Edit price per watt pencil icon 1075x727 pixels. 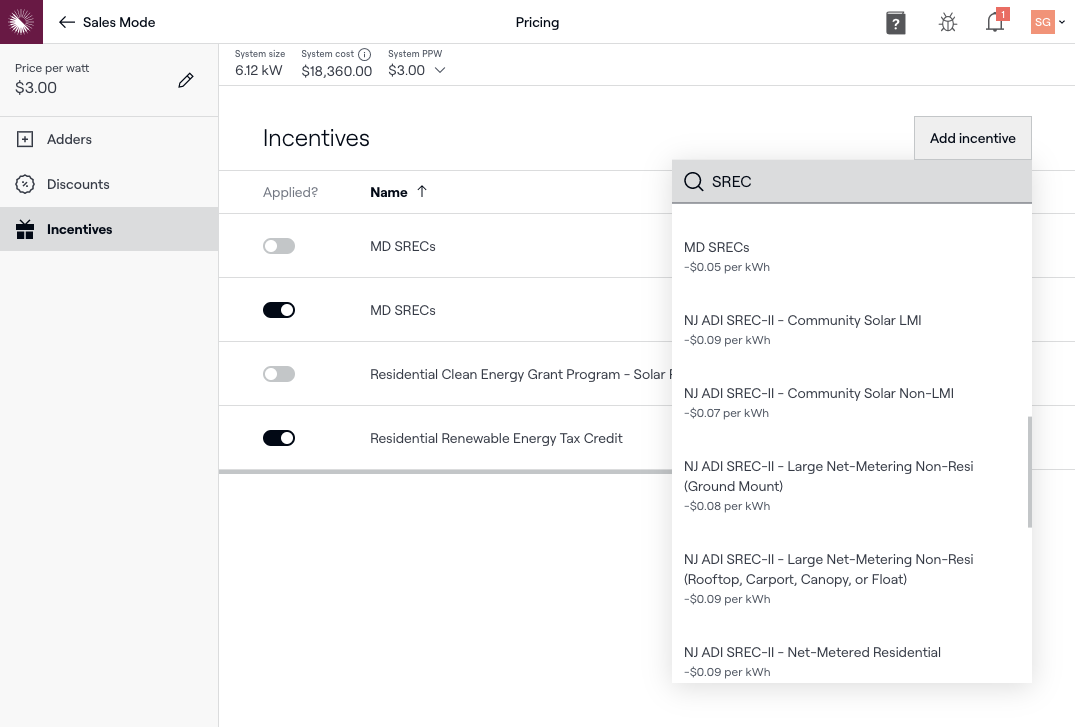(x=185, y=81)
